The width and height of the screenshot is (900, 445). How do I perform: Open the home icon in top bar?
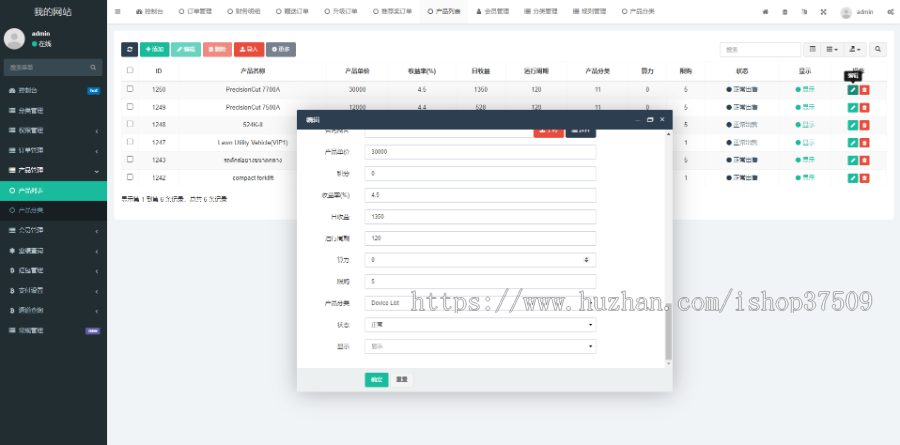765,11
